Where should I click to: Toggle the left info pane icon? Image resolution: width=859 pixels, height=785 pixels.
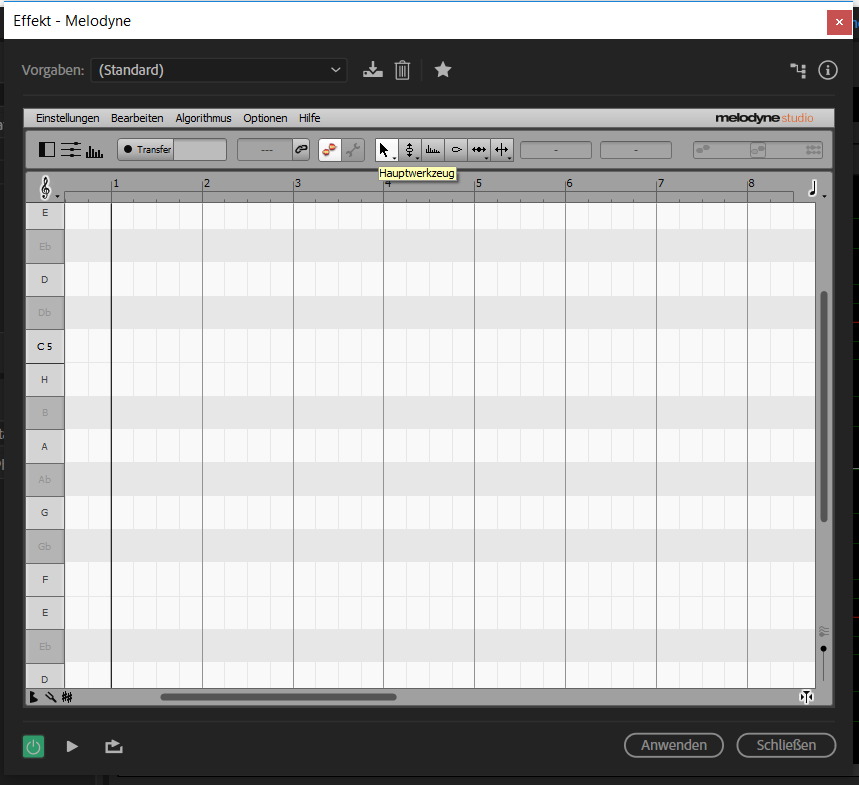tap(47, 150)
